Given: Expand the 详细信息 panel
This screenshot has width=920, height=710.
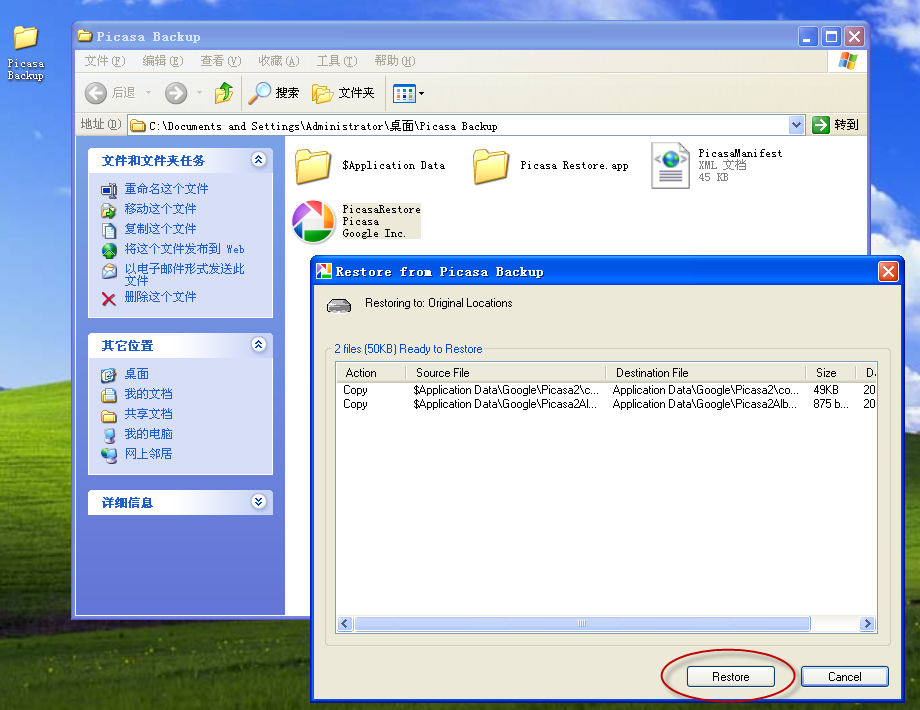Looking at the screenshot, I should [258, 501].
